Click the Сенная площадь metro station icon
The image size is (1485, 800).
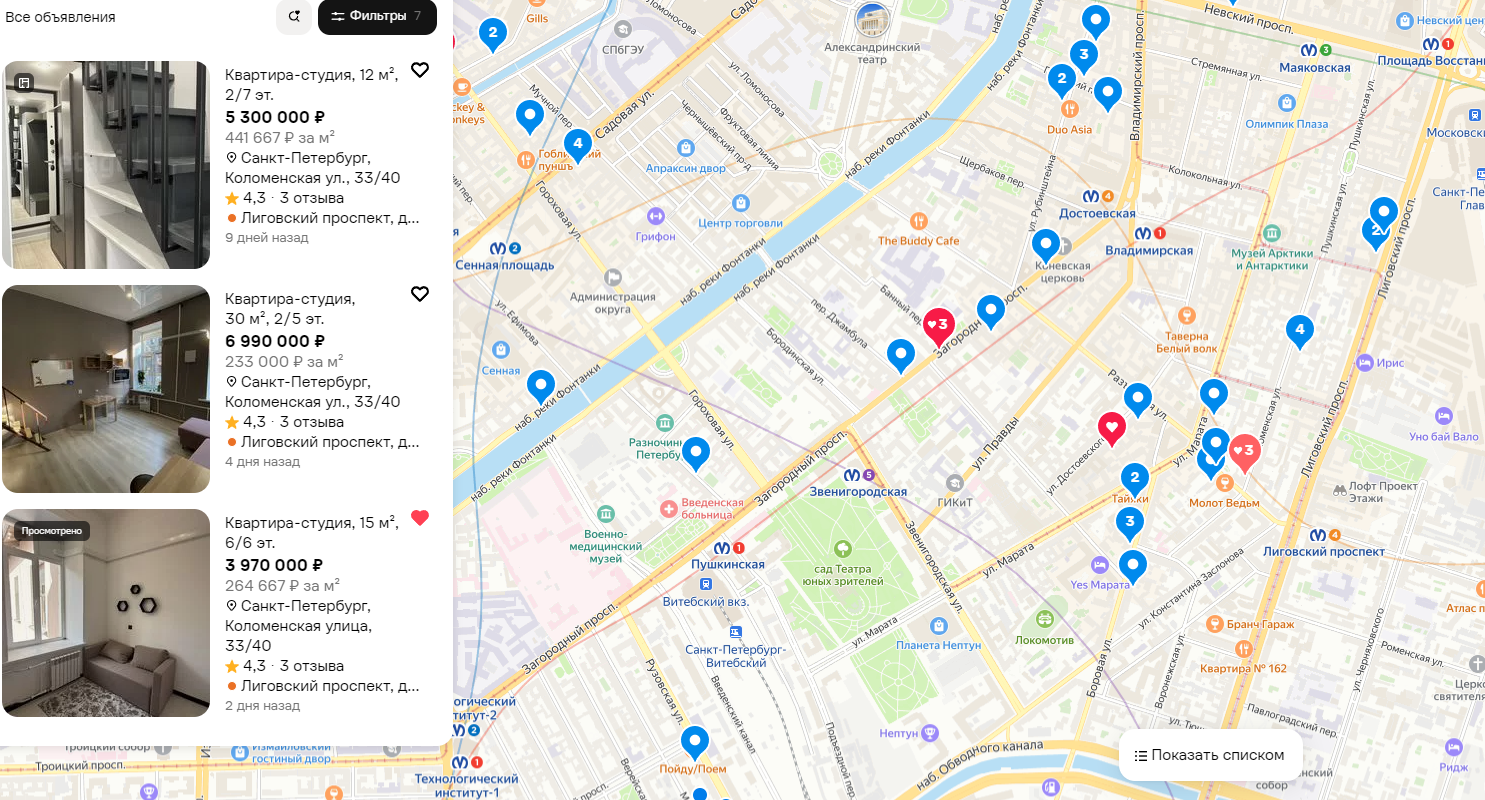click(500, 248)
